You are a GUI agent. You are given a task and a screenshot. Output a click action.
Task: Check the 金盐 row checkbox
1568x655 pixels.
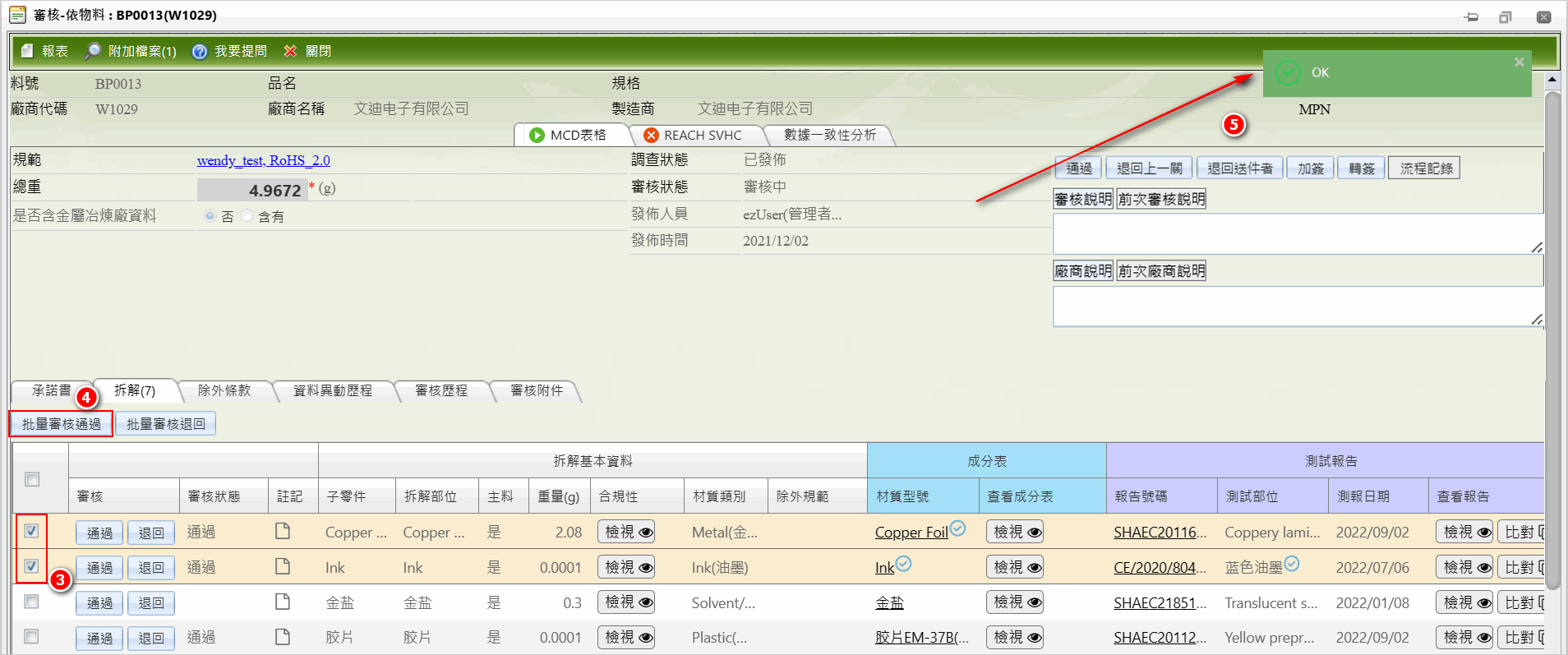tap(31, 602)
